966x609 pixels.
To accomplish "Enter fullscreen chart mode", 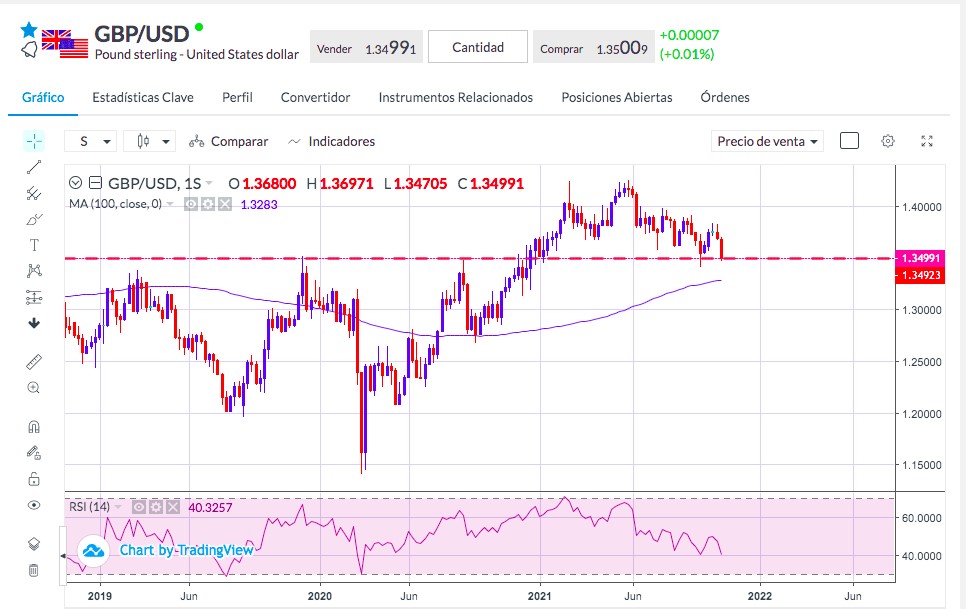I will click(x=927, y=141).
